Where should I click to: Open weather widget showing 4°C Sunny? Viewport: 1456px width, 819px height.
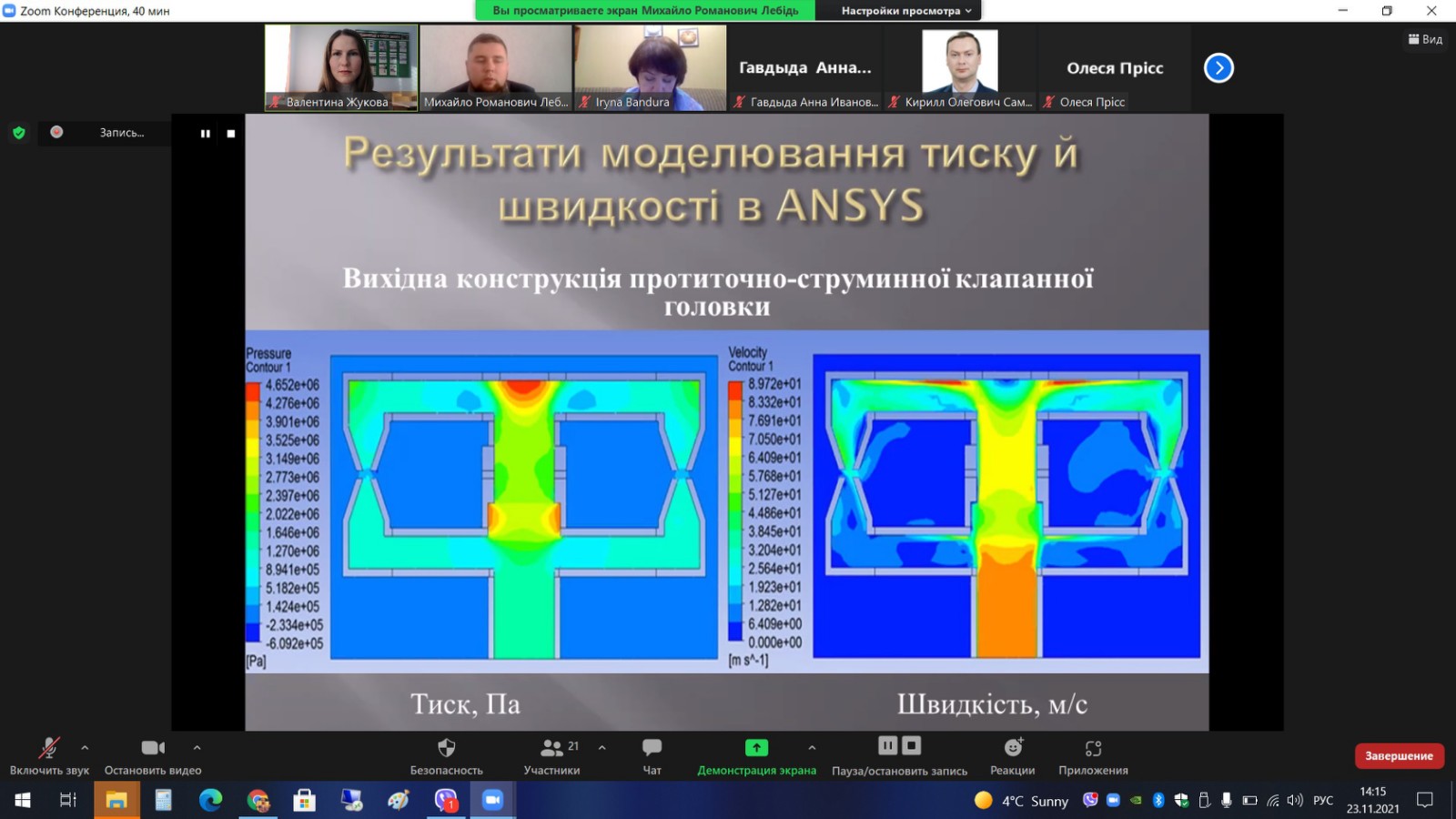coord(1021,801)
